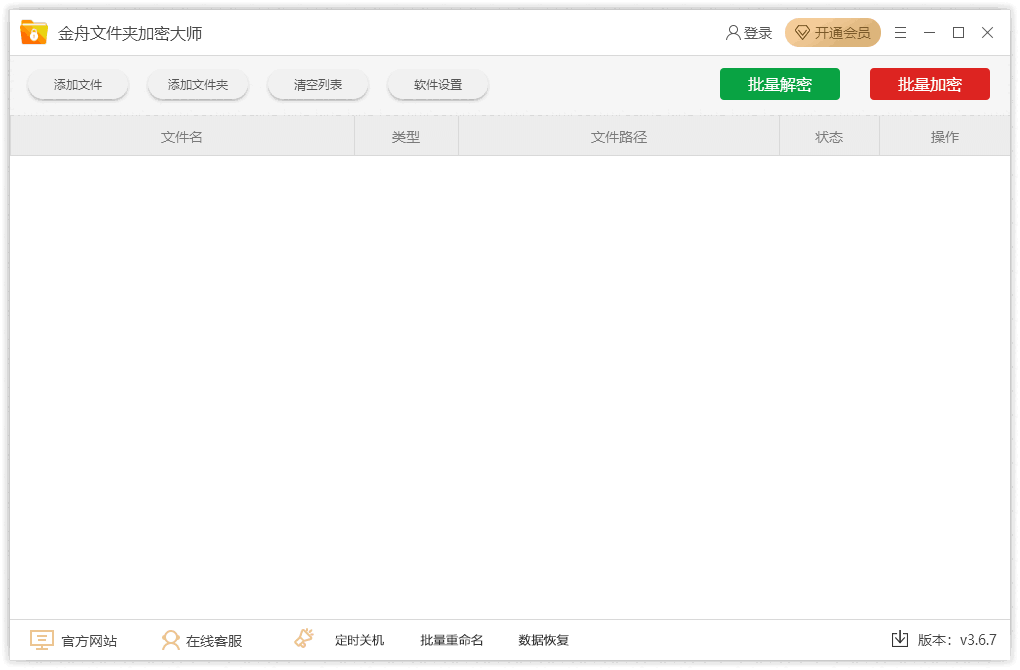Click the version text v3.6.7
1020x670 pixels.
click(x=978, y=640)
